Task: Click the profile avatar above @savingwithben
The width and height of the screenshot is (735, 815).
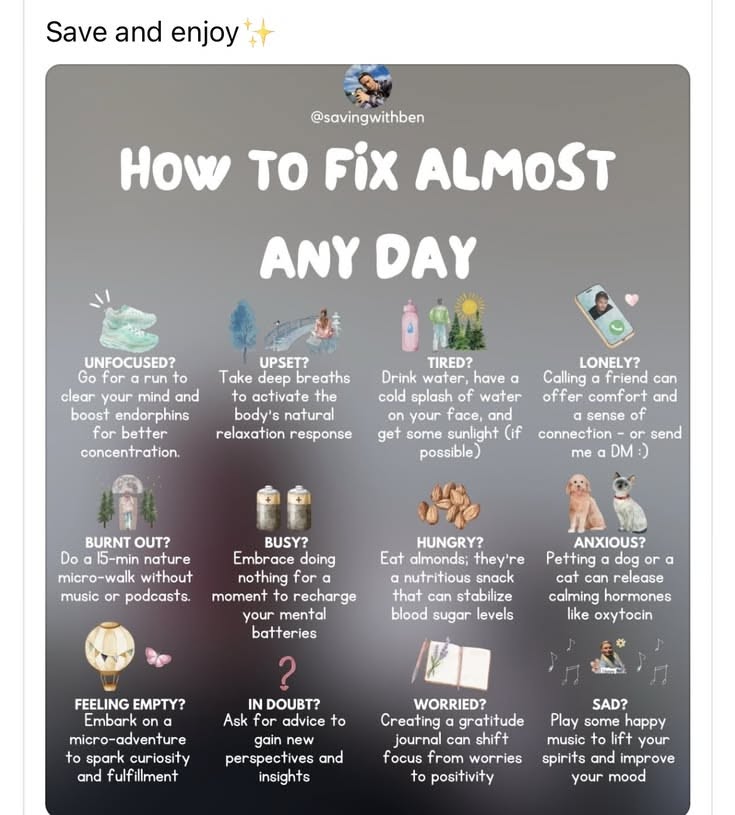Action: [368, 85]
